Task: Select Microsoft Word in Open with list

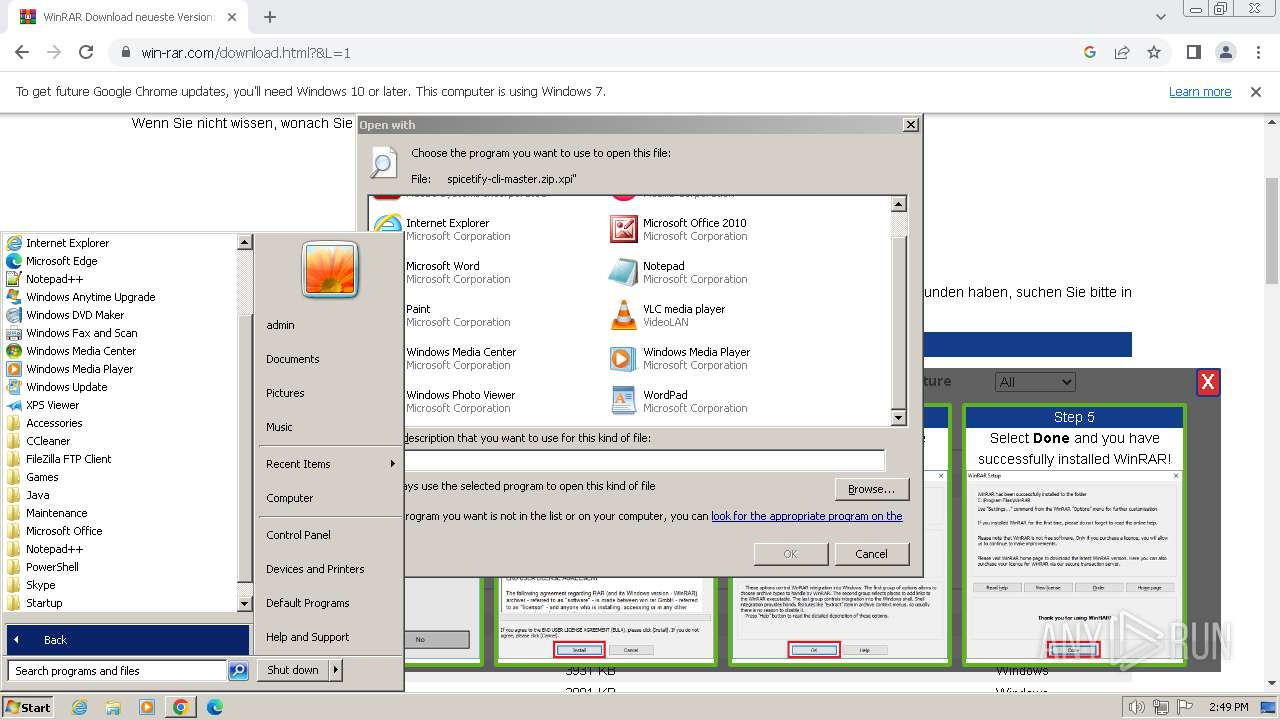Action: click(x=442, y=272)
